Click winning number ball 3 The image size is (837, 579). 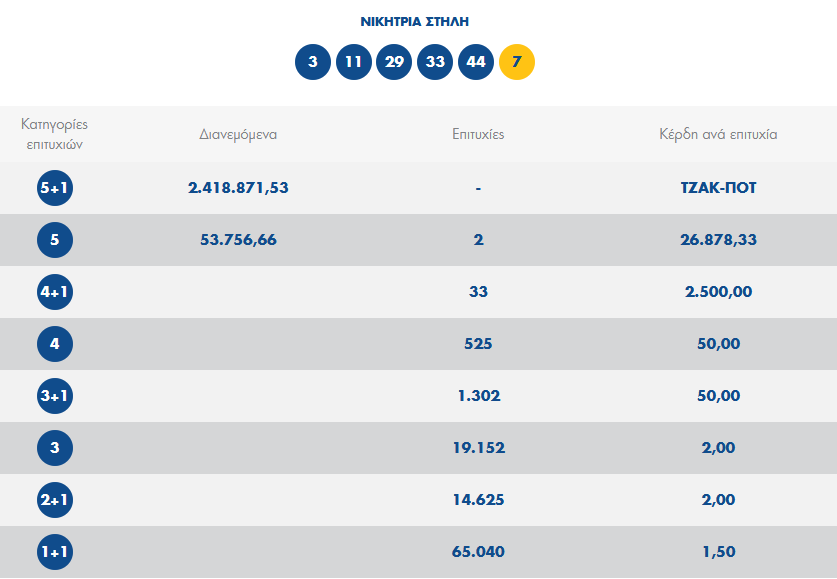[313, 62]
